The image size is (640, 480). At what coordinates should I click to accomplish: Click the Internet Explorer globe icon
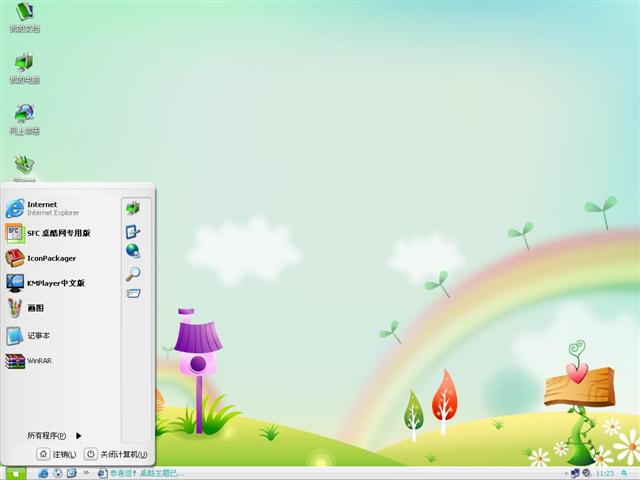click(15, 208)
